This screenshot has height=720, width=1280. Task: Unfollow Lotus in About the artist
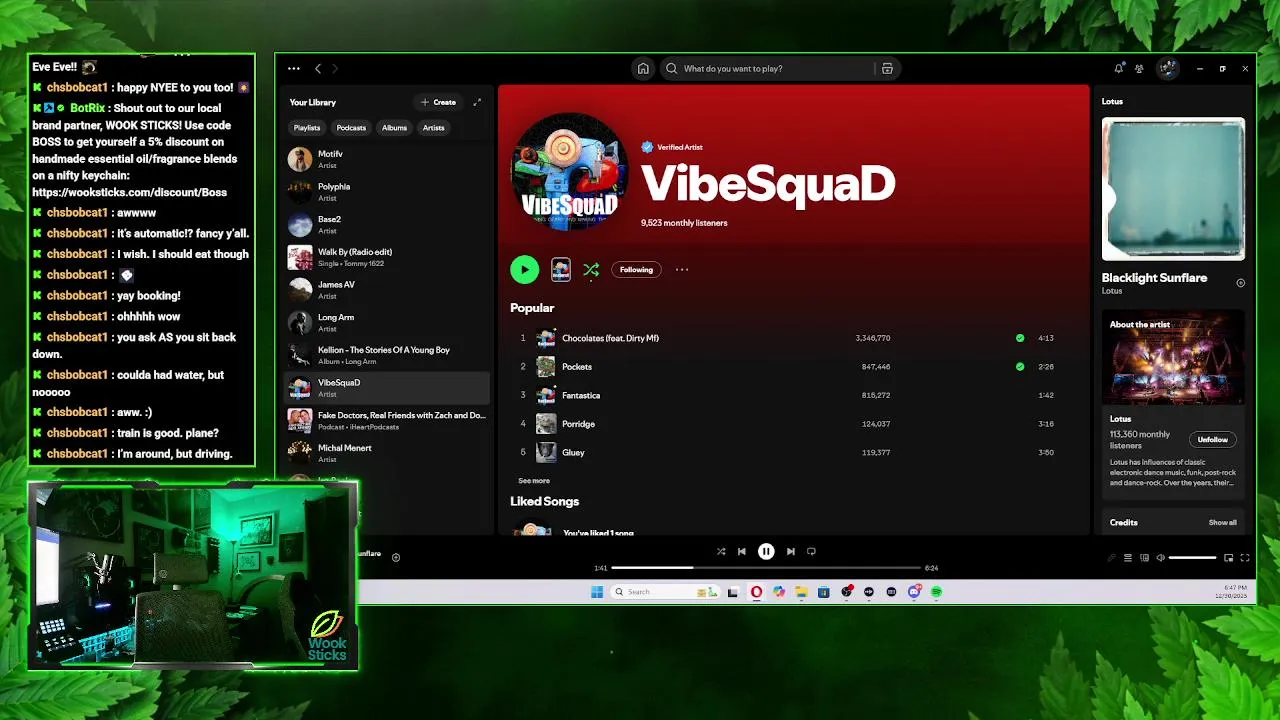[1213, 440]
